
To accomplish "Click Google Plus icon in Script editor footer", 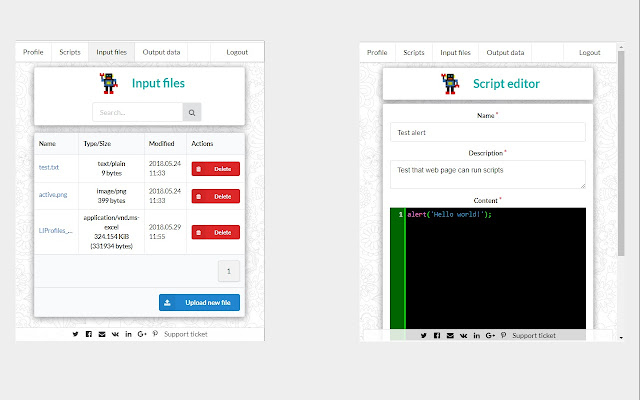I will point(490,335).
